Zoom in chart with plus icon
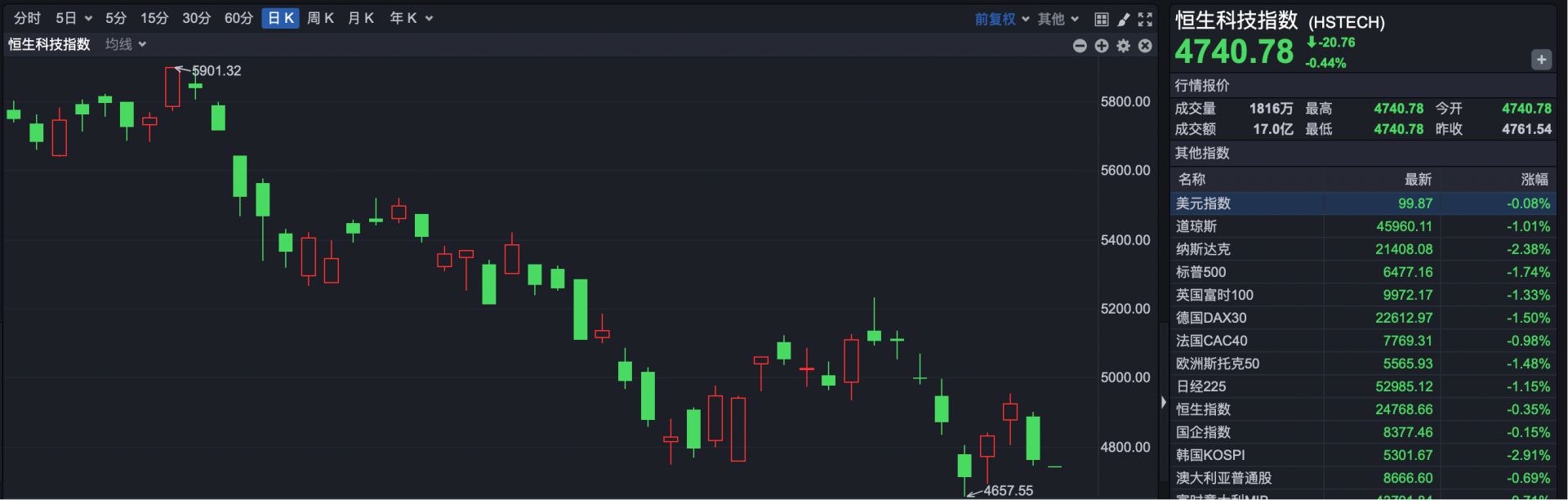Viewport: 1568px width, 500px height. pos(1102,46)
